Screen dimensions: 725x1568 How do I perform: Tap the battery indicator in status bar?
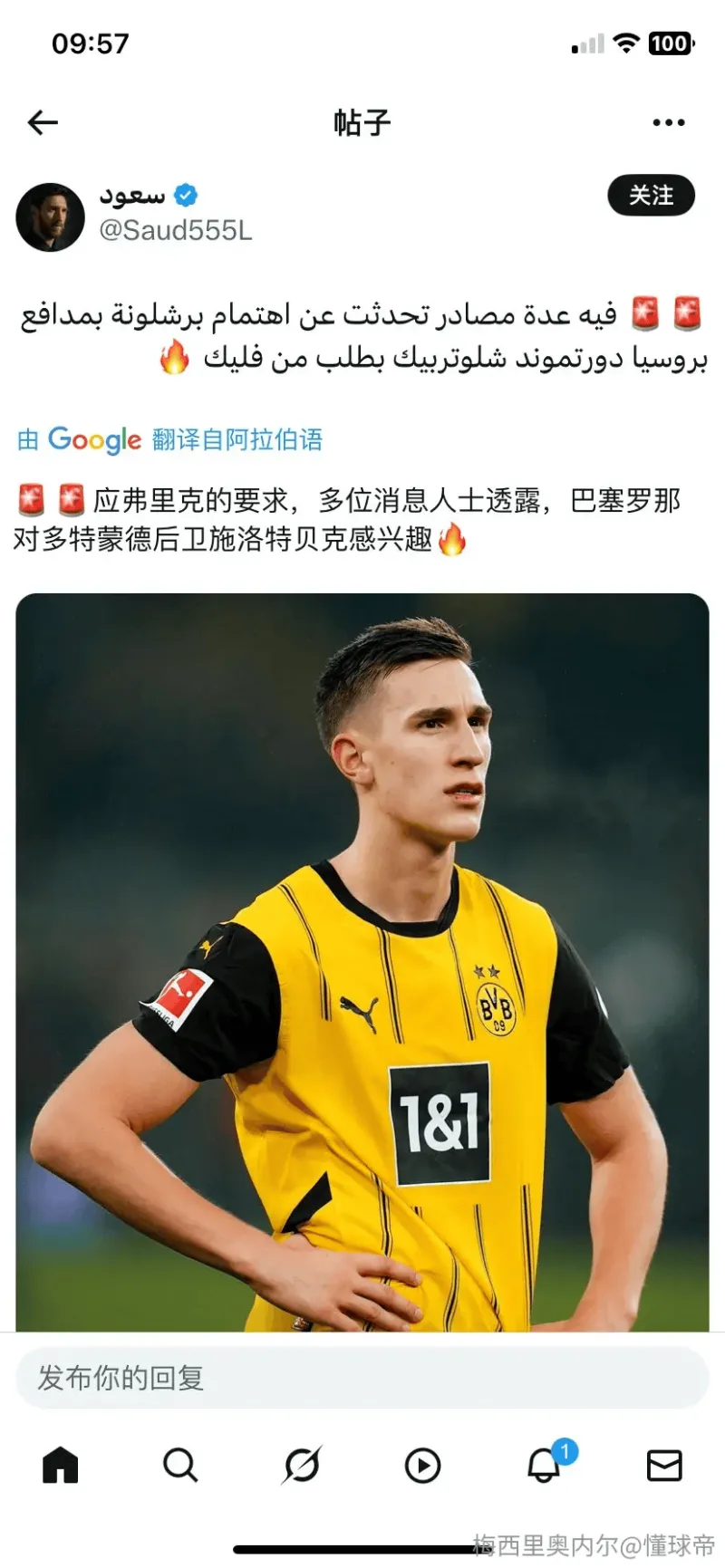point(672,43)
